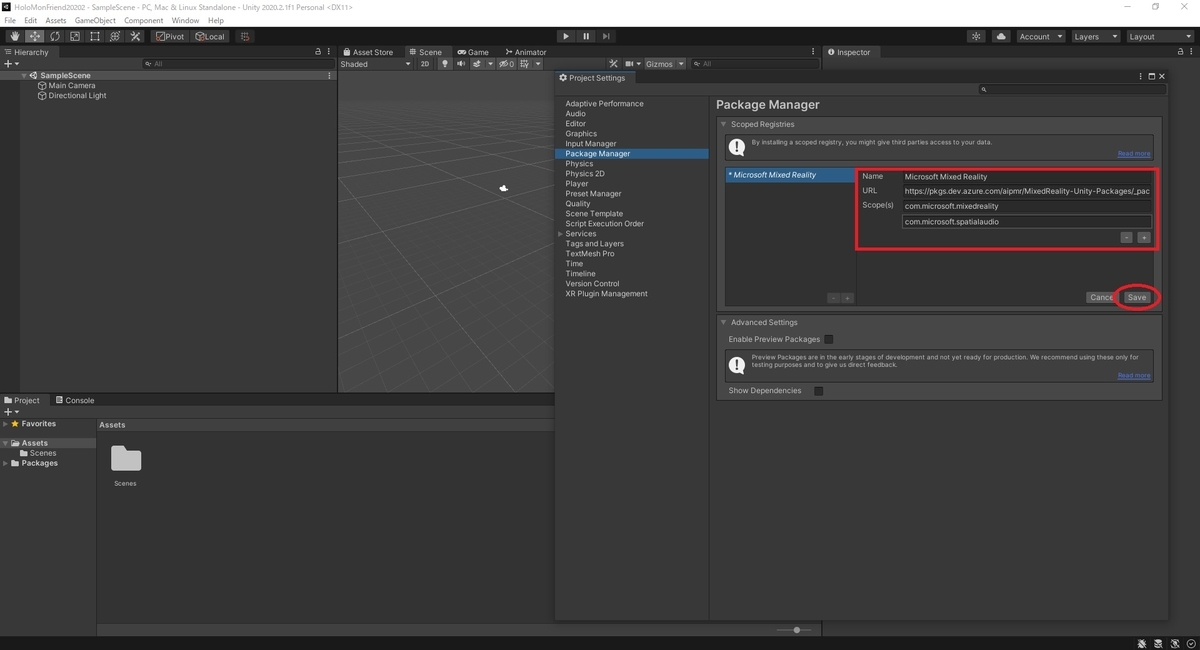Viewport: 1200px width, 650px height.
Task: Collapse Advanced Settings section
Action: 725,323
